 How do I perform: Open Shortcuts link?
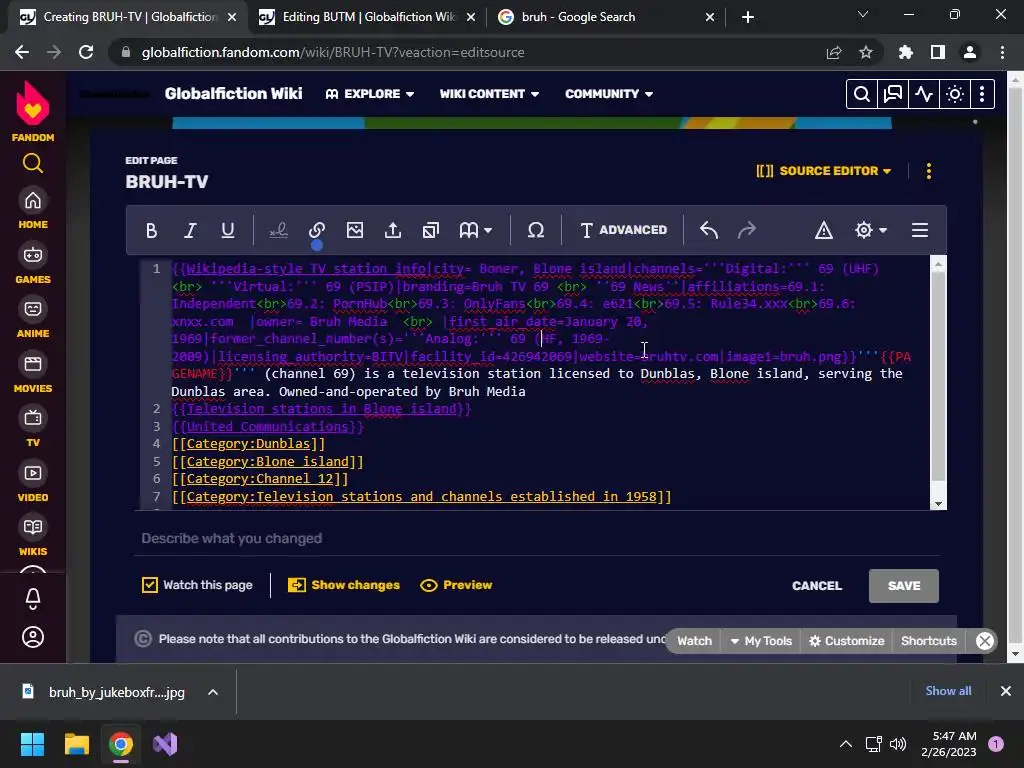pos(929,641)
